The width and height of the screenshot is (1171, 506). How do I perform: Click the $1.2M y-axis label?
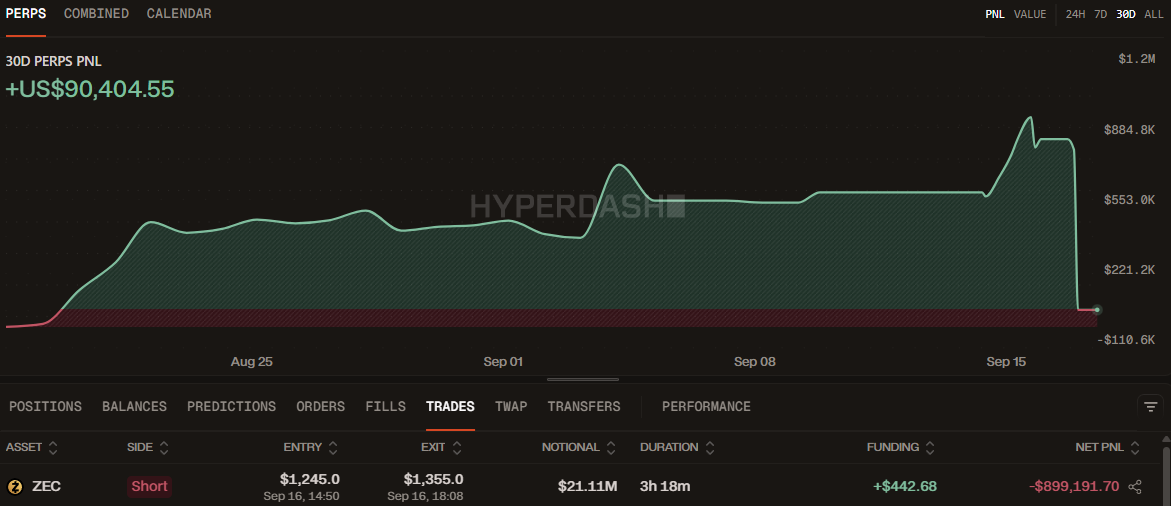[1137, 60]
